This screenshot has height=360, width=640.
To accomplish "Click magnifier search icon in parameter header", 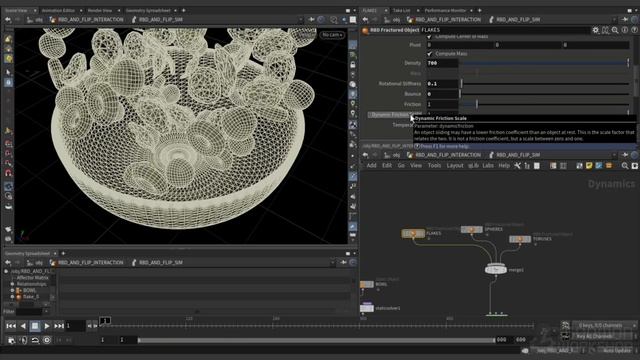I will 615,30.
